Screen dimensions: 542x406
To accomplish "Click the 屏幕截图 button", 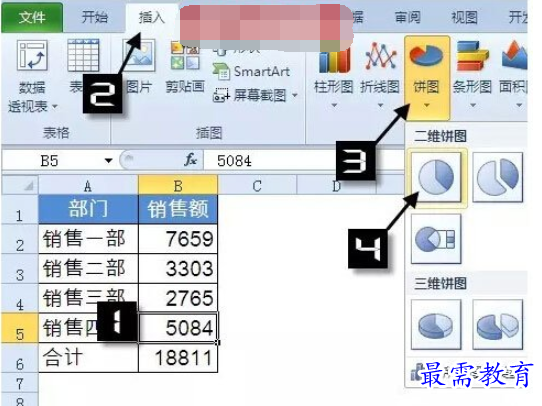I will (250, 95).
